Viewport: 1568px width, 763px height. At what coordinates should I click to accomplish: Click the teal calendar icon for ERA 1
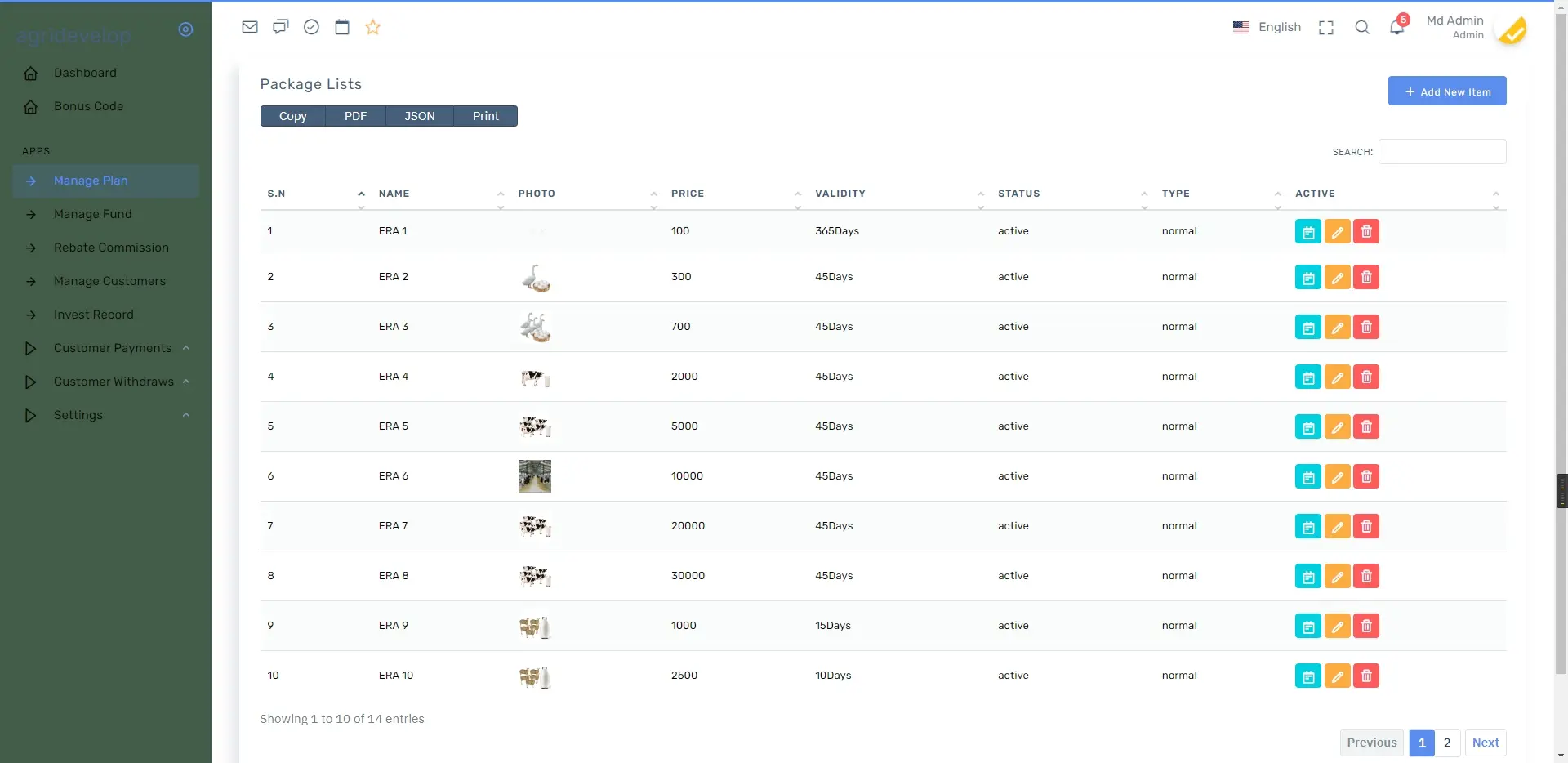[x=1307, y=232]
